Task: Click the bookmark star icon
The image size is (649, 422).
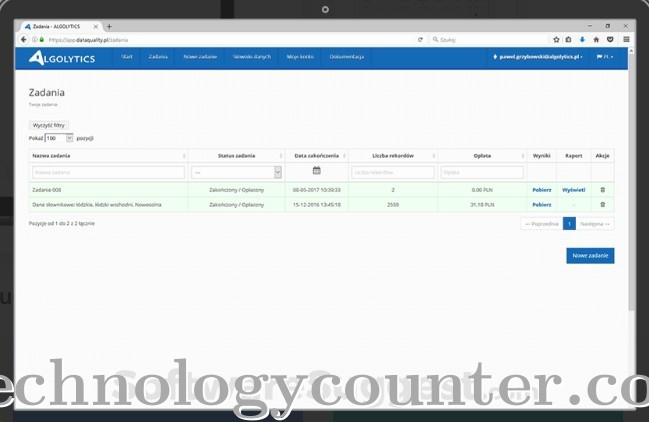Action: point(556,39)
